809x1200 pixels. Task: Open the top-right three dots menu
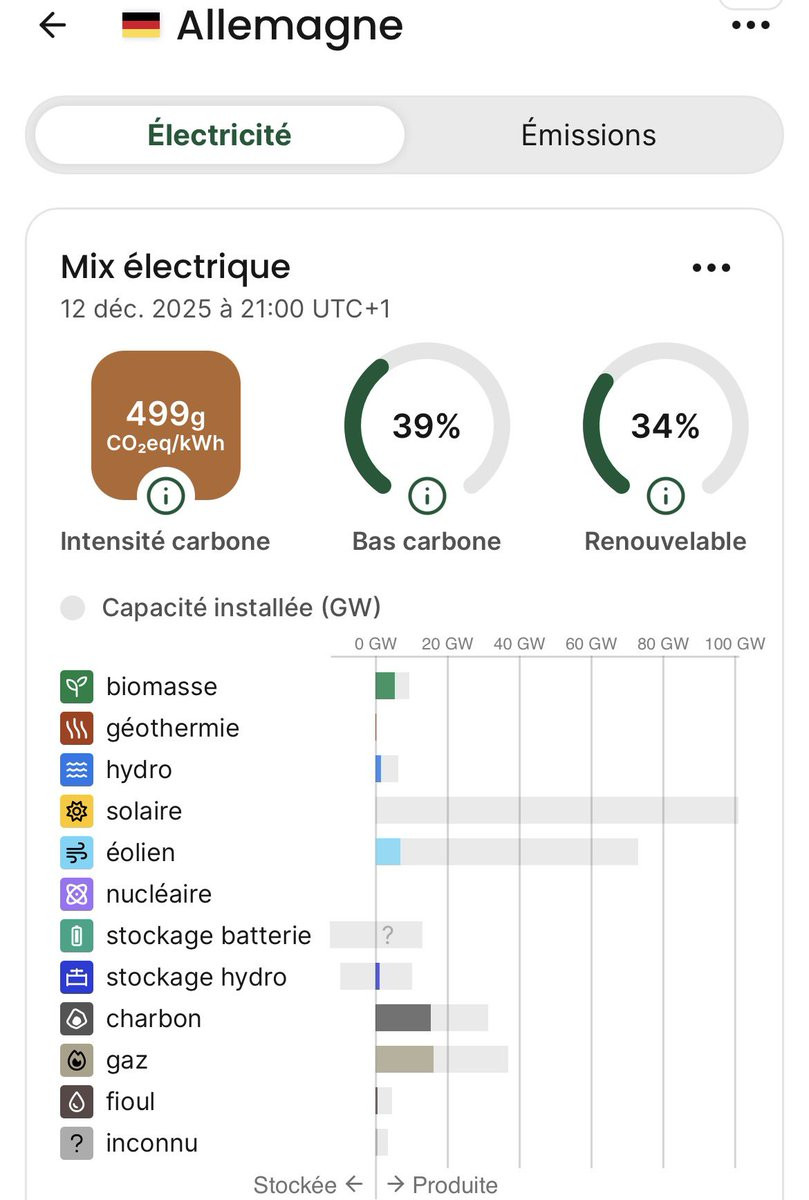pyautogui.click(x=751, y=25)
